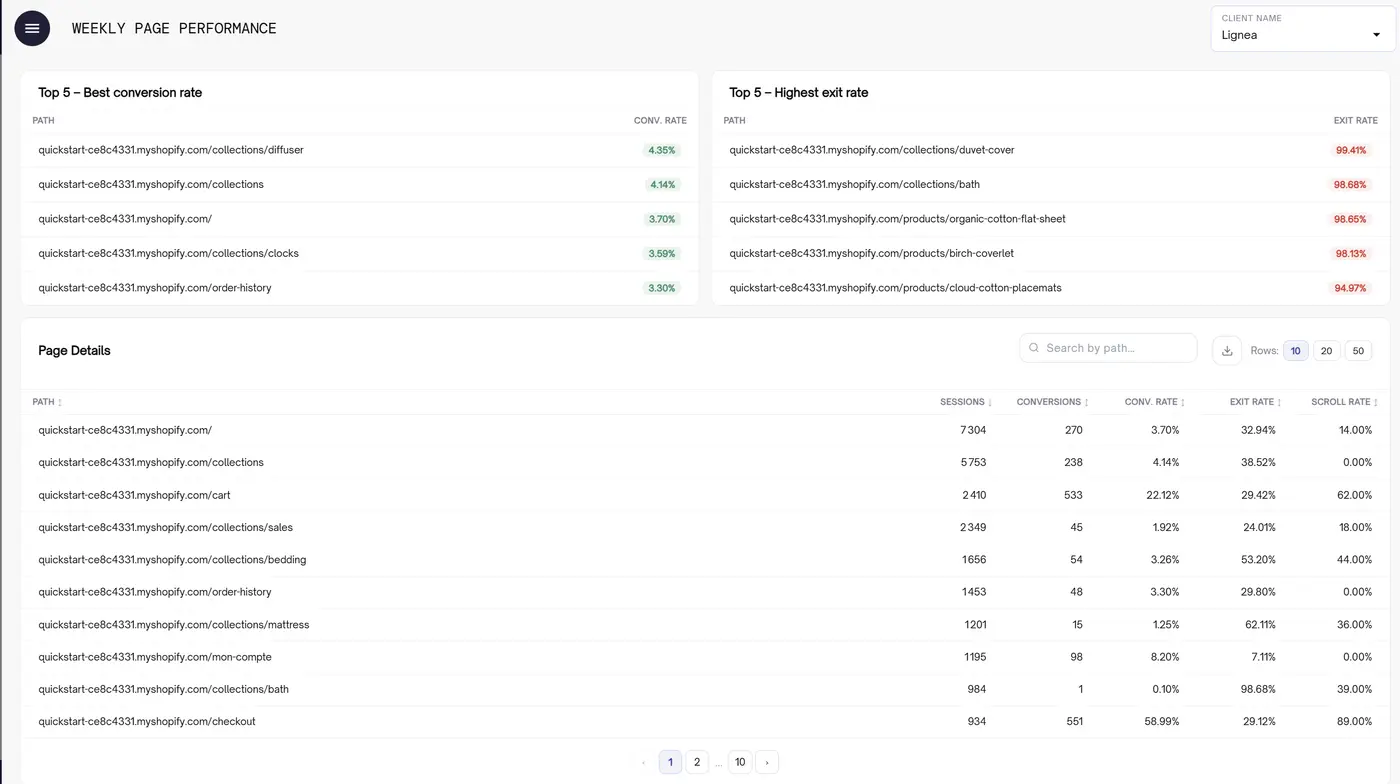Sort by Scroll Rate column arrow
Image resolution: width=1400 pixels, height=784 pixels.
tap(1376, 403)
